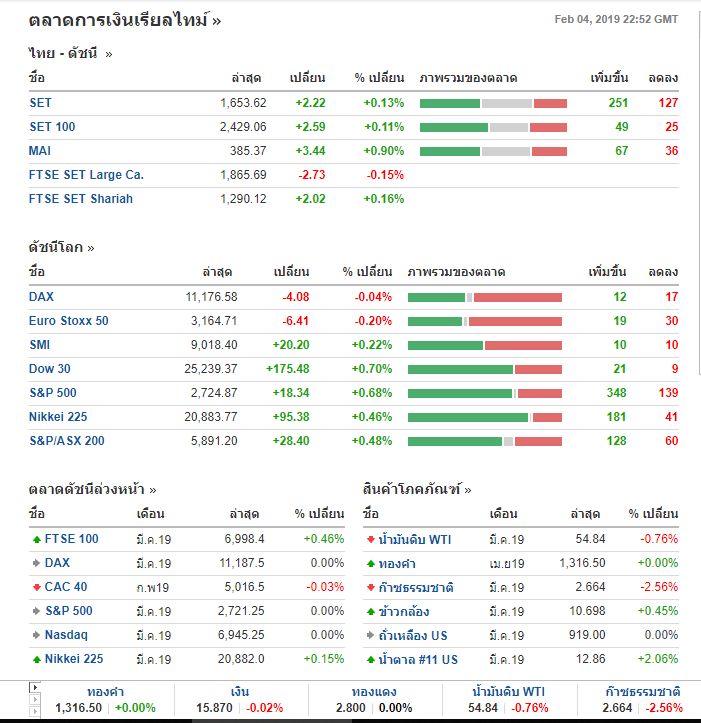
Task: Open the Euro Stoxx 50 index link
Action: pos(69,321)
